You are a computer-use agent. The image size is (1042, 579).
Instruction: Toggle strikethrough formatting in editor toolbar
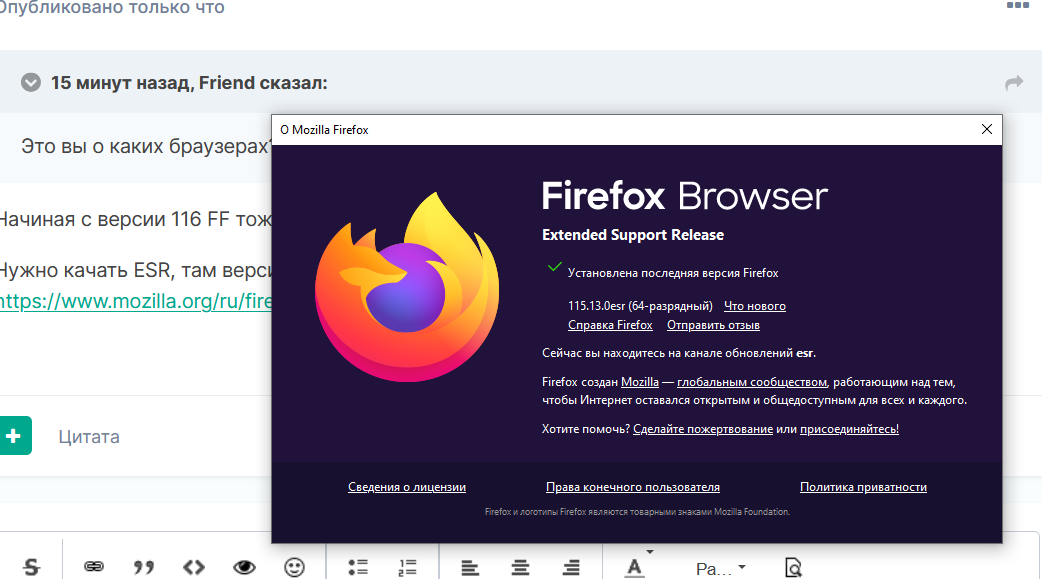tap(31, 567)
